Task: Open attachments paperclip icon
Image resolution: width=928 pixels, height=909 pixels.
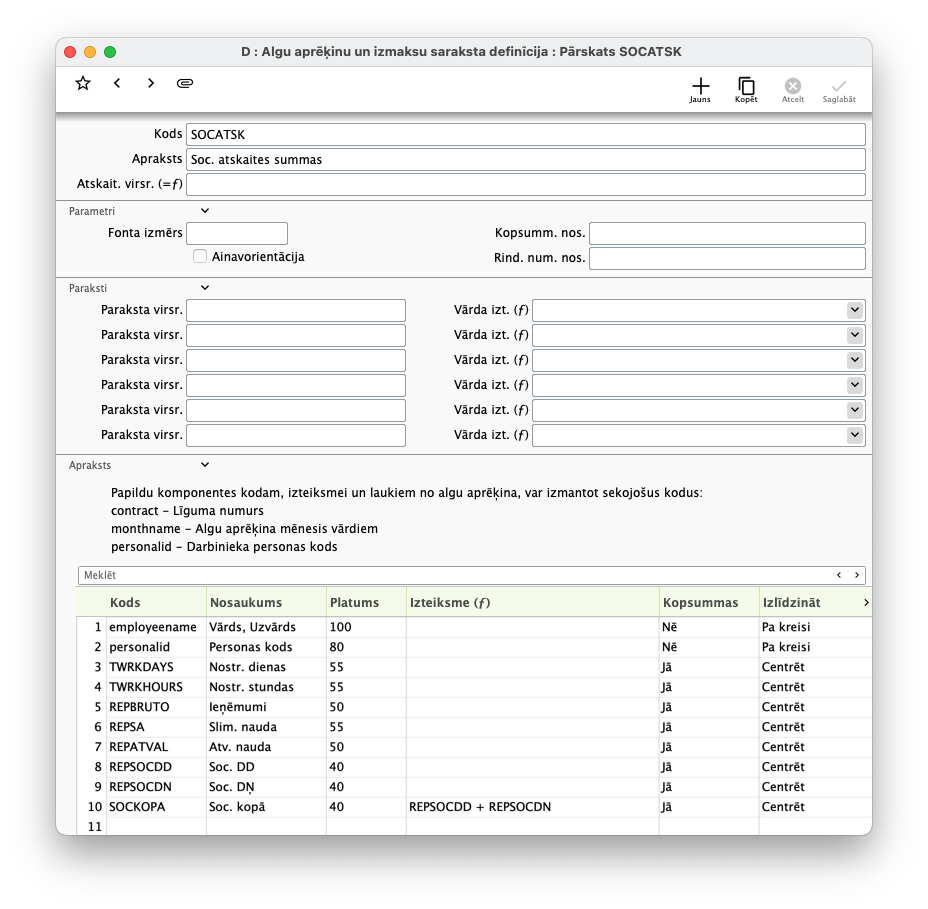Action: pos(185,83)
